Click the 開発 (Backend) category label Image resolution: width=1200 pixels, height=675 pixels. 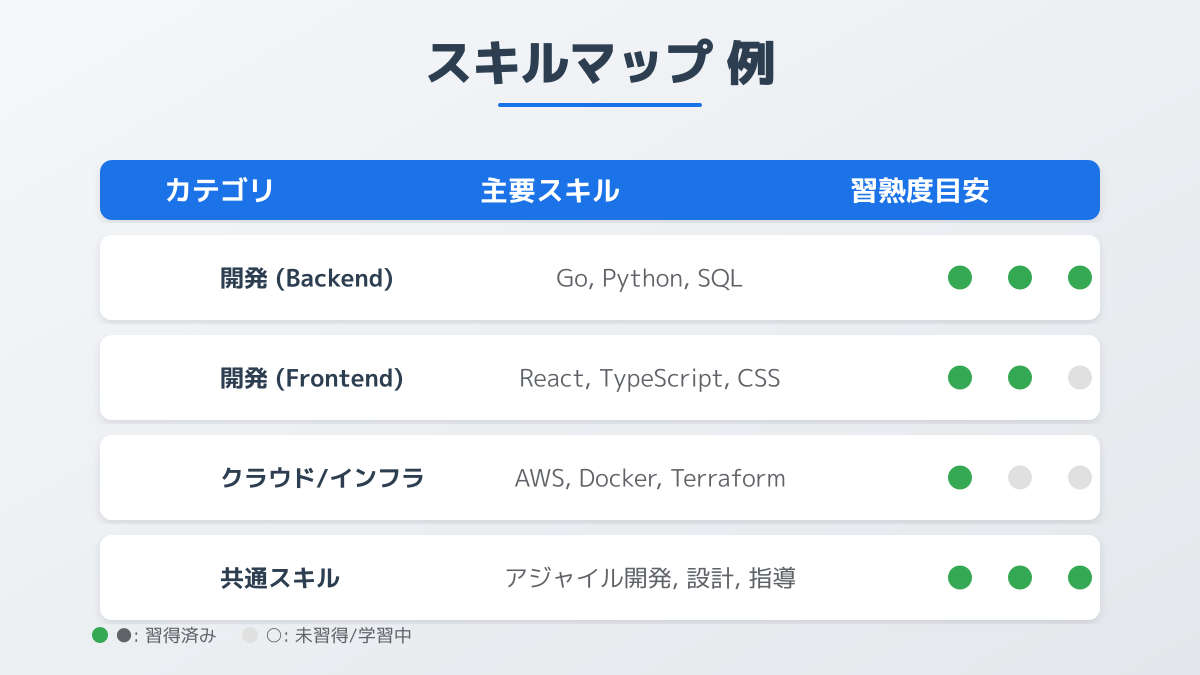point(307,278)
